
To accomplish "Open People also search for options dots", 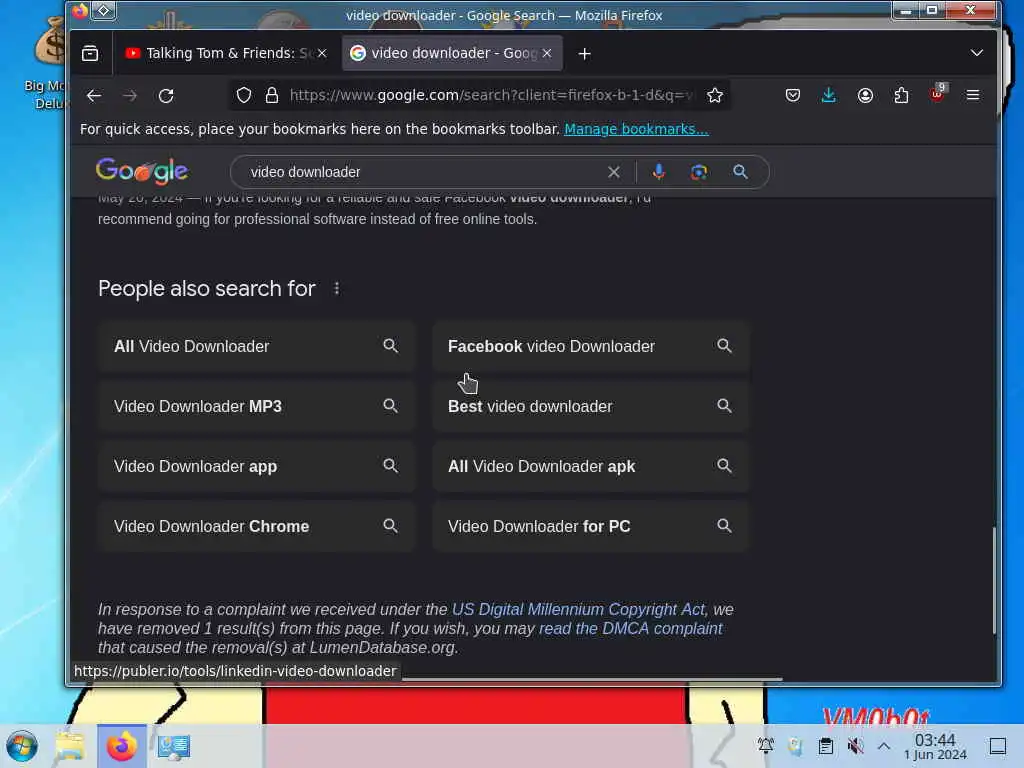I will pos(336,288).
